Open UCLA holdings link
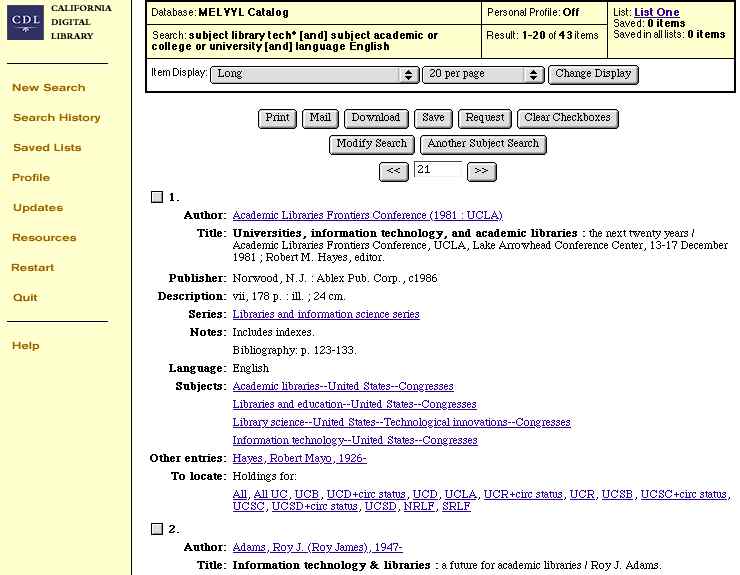Screen dimensions: 740x575 pyautogui.click(x=460, y=494)
